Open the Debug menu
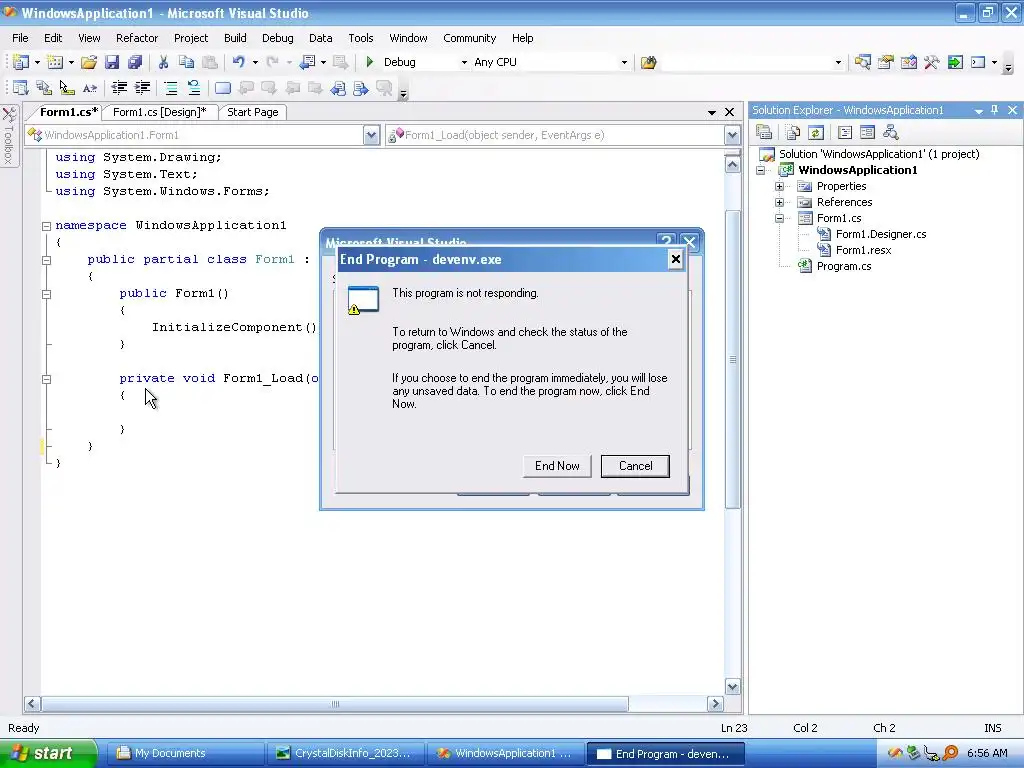The height and width of the screenshot is (768, 1024). (278, 38)
